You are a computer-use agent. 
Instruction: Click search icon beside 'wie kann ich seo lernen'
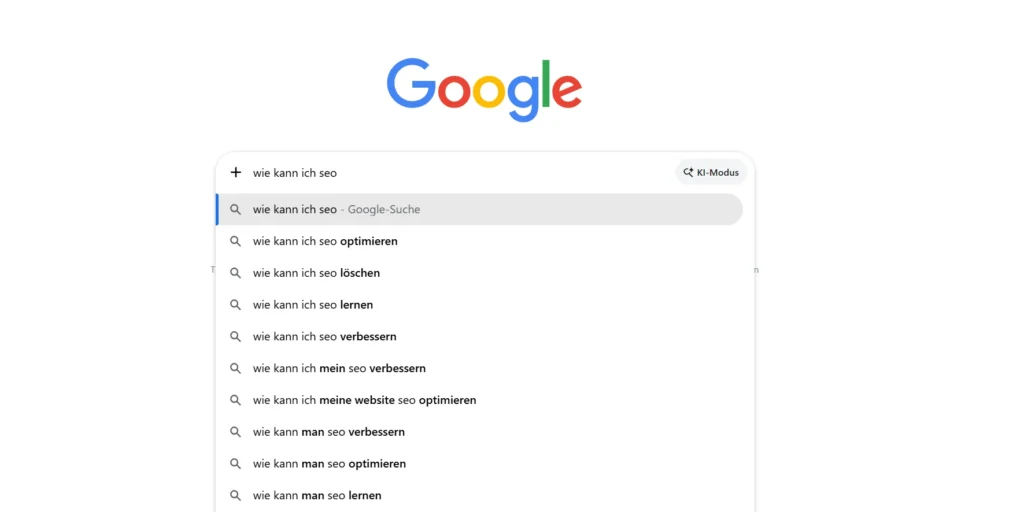[236, 305]
